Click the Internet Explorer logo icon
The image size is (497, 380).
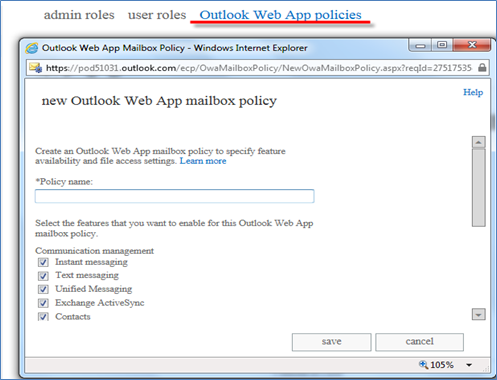tap(32, 48)
